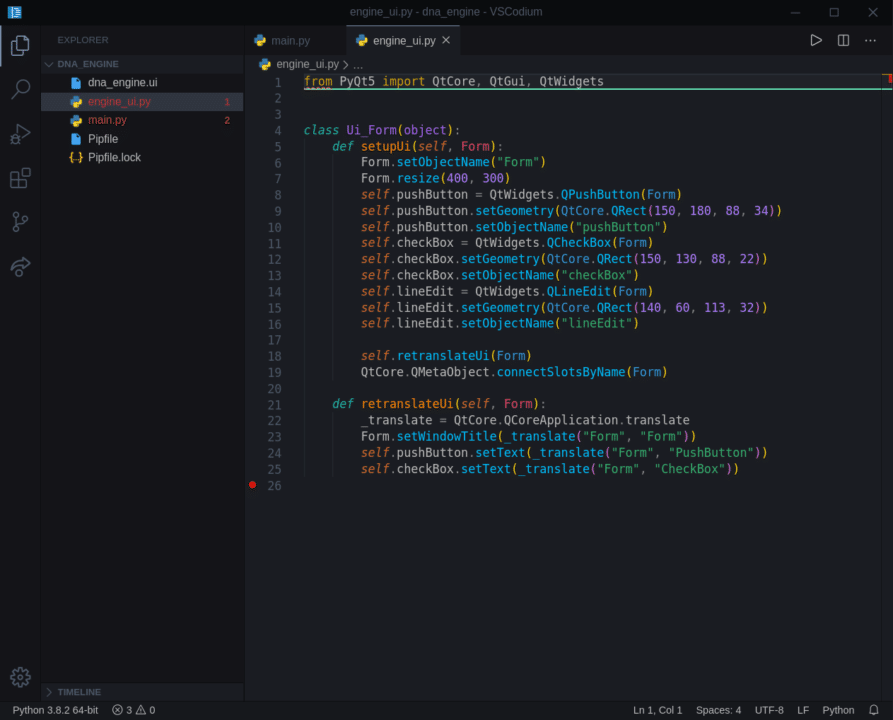Run the Python file using the play icon
893x720 pixels.
pos(815,40)
